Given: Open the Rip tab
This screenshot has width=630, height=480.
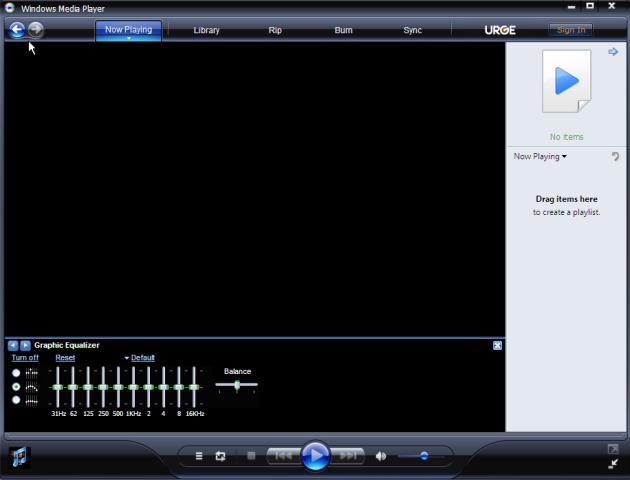Looking at the screenshot, I should (275, 30).
